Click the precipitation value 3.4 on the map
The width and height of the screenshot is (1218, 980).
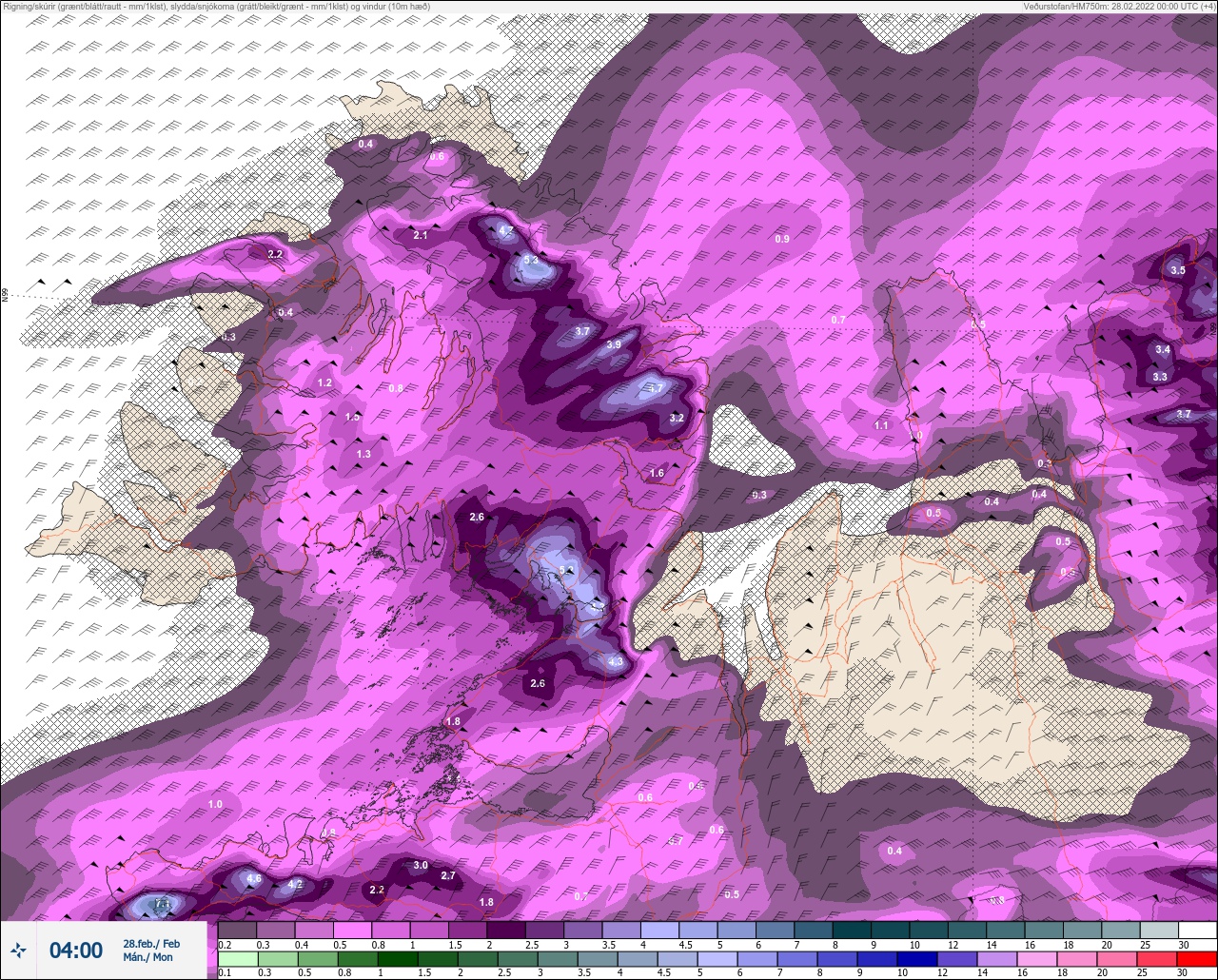coord(1163,349)
